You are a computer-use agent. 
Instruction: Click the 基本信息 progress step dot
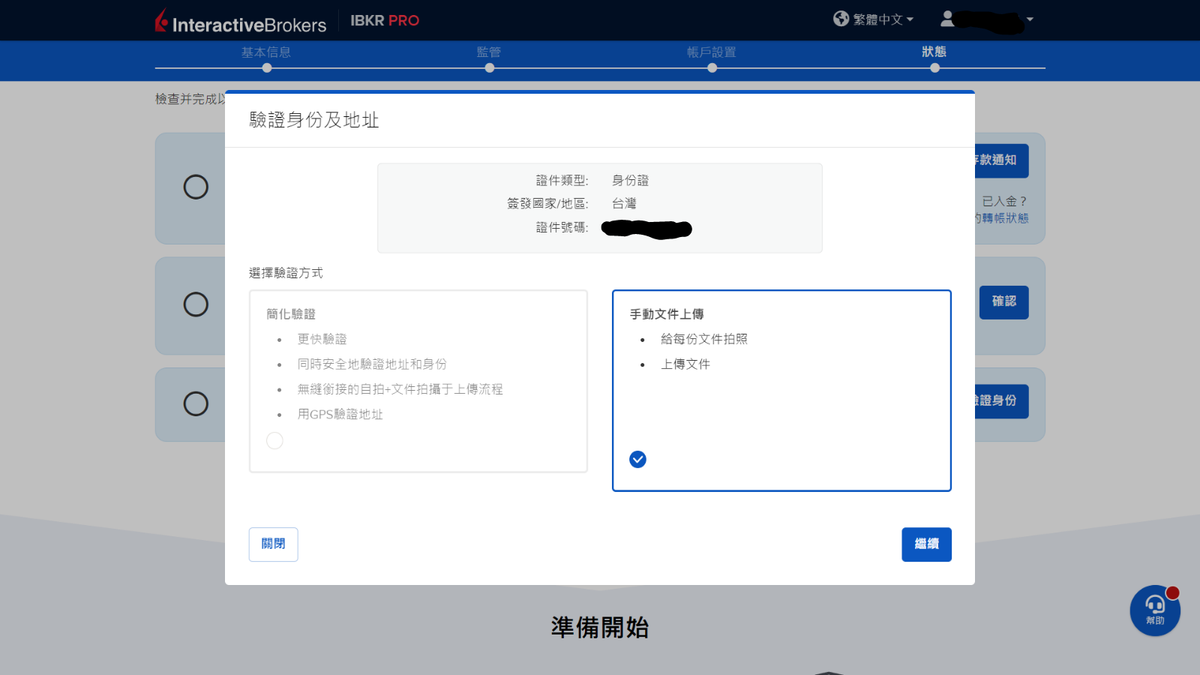(x=265, y=68)
